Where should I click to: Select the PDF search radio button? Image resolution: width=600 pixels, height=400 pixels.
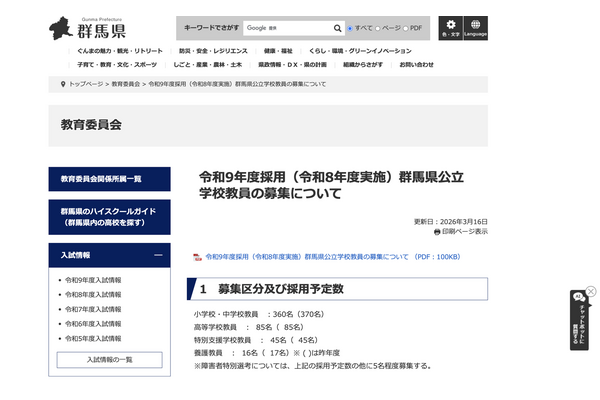[x=406, y=28]
